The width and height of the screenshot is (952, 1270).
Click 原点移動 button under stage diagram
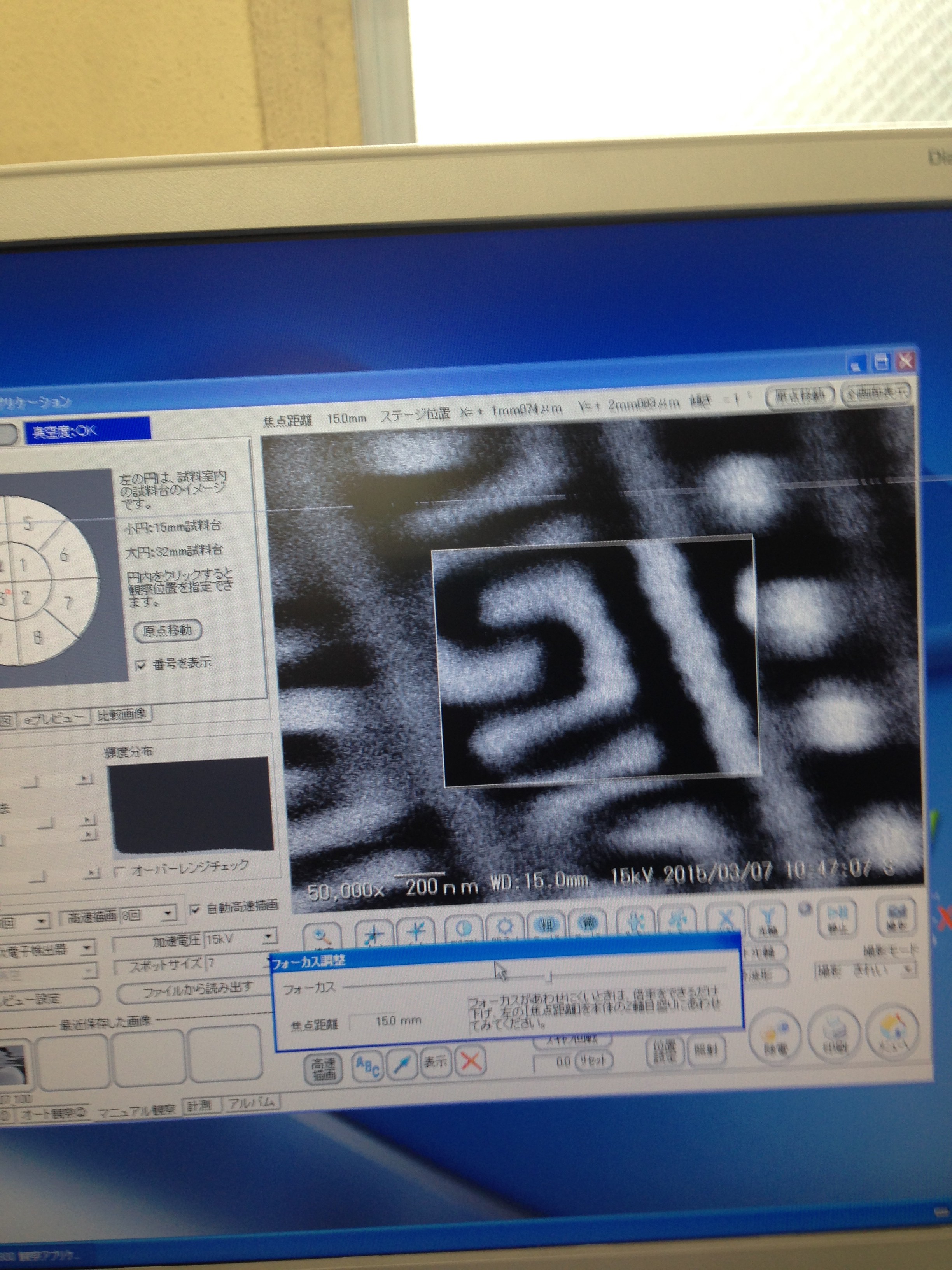click(x=167, y=630)
